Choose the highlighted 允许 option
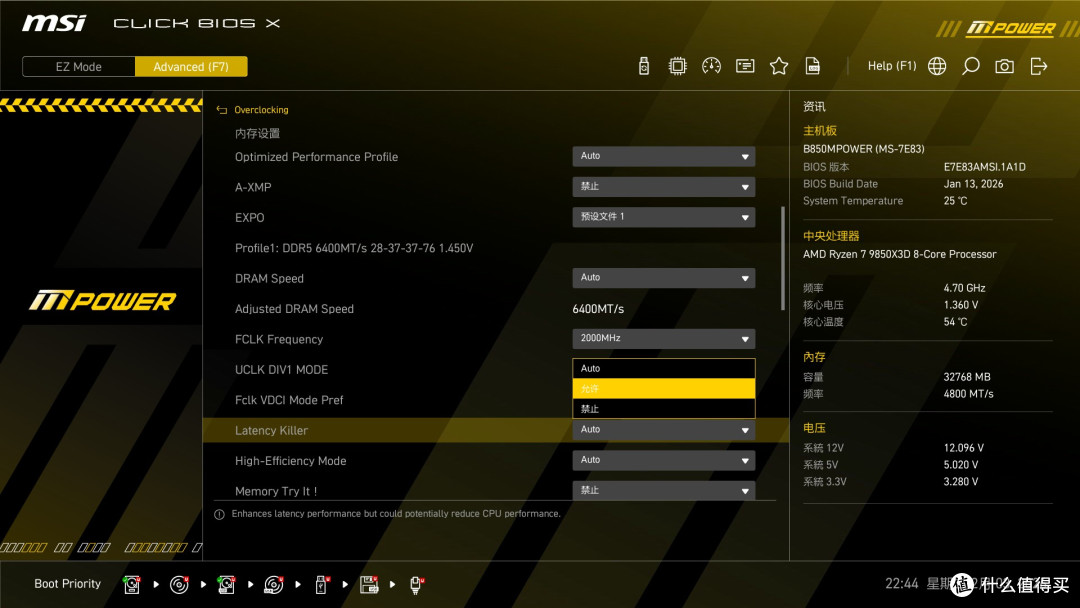The image size is (1080, 608). point(663,389)
